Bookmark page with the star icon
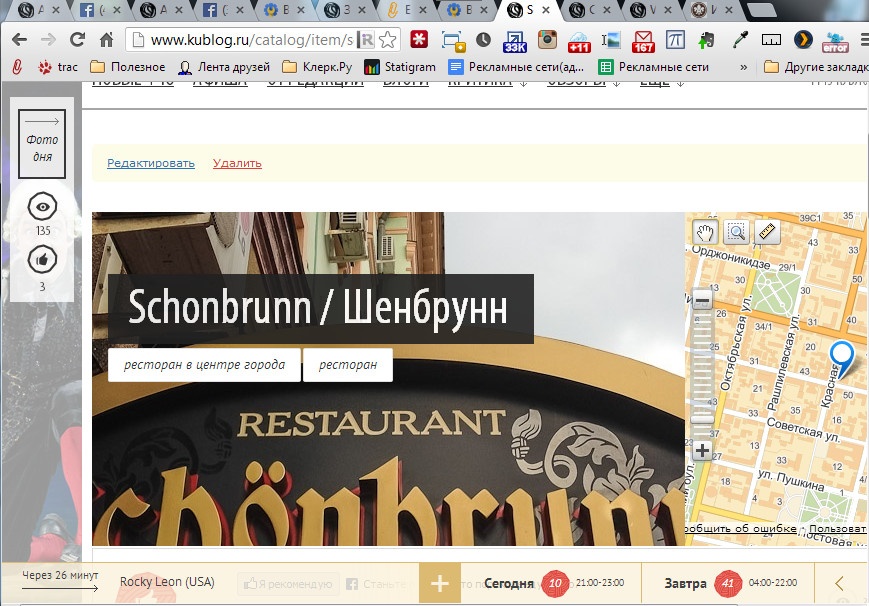This screenshot has height=606, width=869. (388, 39)
